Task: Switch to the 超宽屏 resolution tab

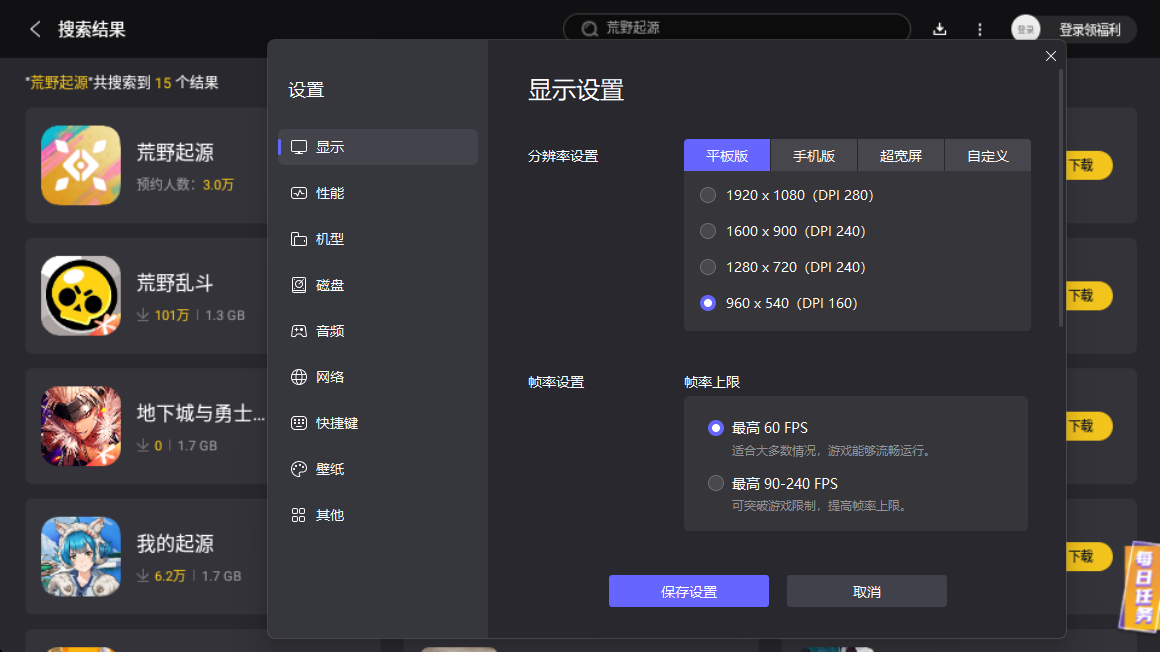Action: click(900, 155)
